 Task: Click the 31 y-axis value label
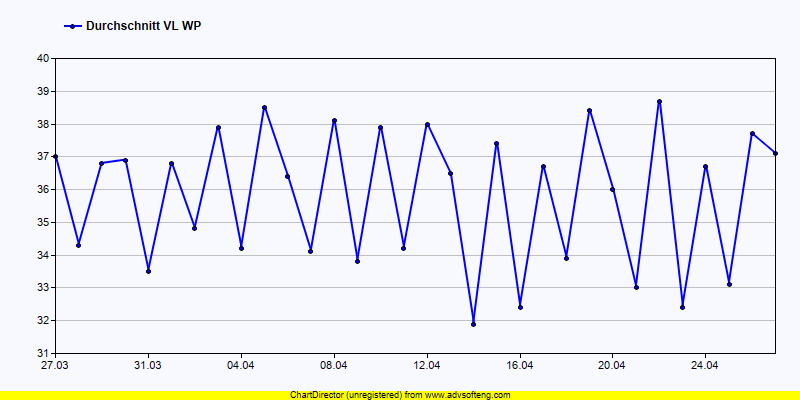pyautogui.click(x=43, y=353)
